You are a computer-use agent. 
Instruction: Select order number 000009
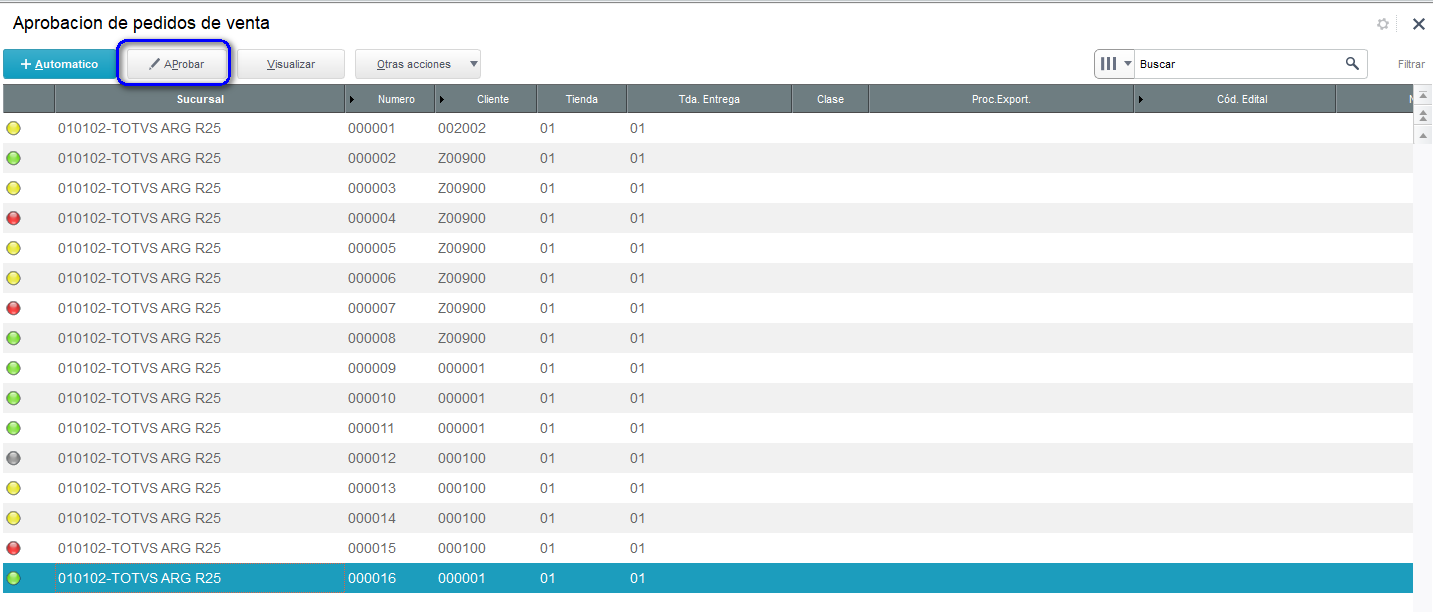click(x=372, y=368)
